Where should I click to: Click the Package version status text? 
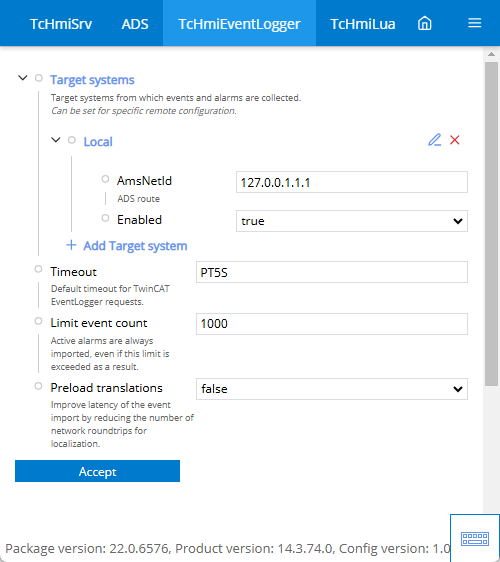coord(227,548)
